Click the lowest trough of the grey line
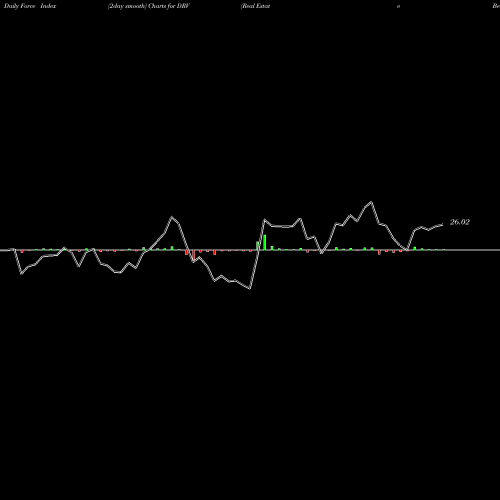The image size is (500, 500). click(250, 288)
